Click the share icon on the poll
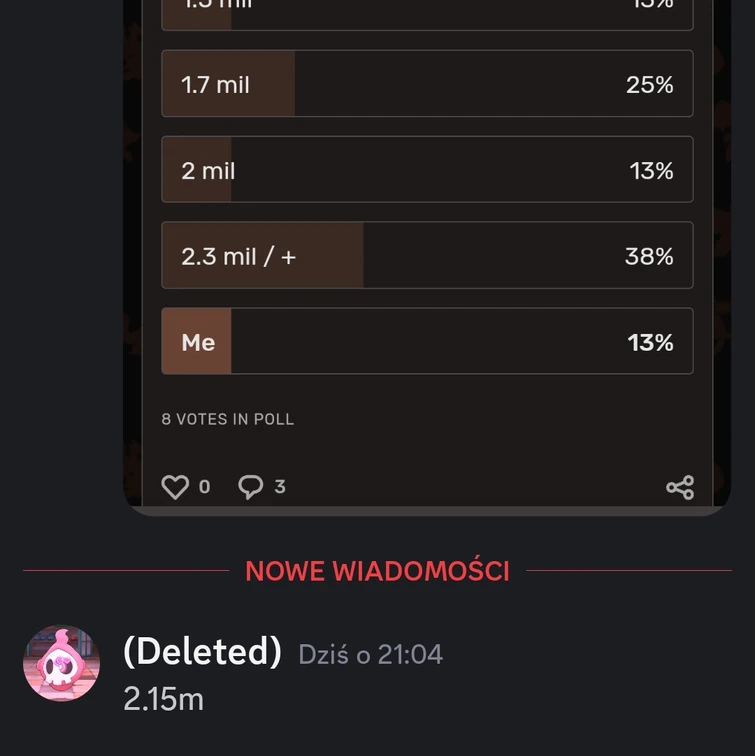The width and height of the screenshot is (755, 756). click(x=680, y=487)
